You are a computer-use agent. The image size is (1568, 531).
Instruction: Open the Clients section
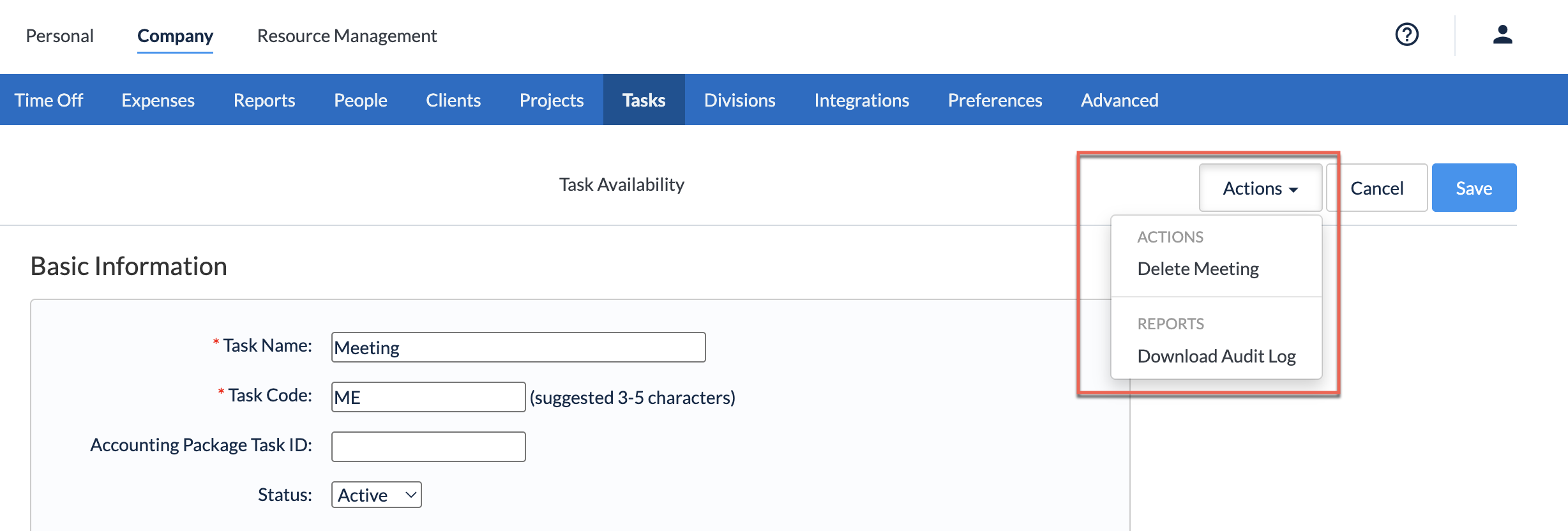click(x=453, y=100)
